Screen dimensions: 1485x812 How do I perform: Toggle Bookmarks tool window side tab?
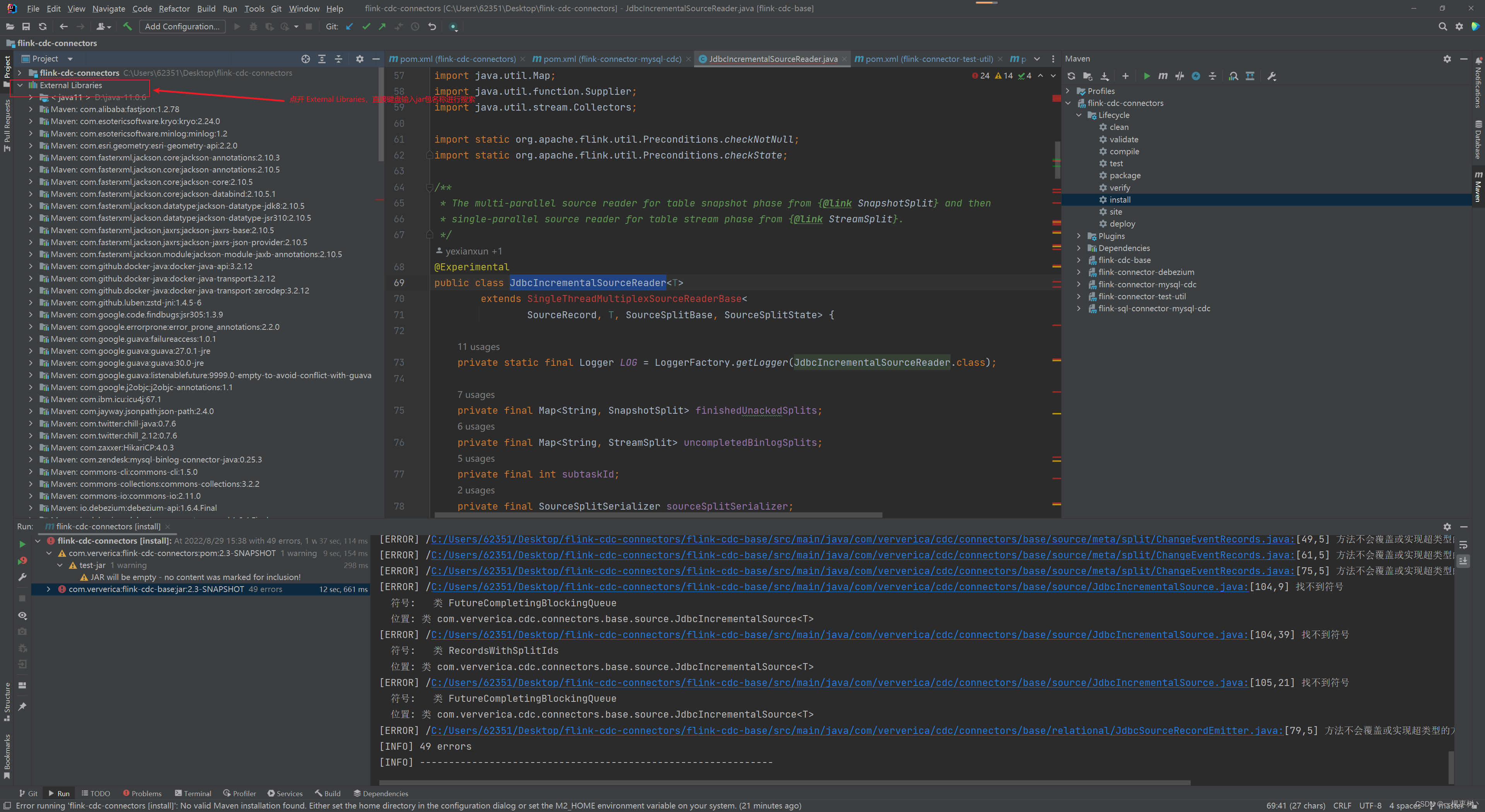7,756
